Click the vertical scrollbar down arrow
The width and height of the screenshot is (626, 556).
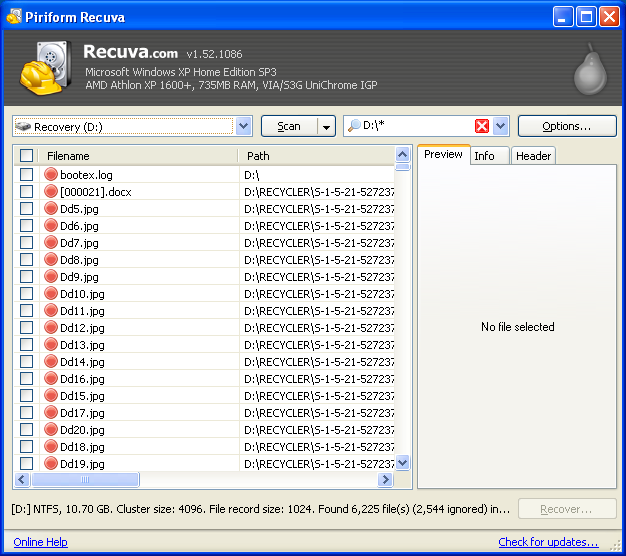[403, 463]
